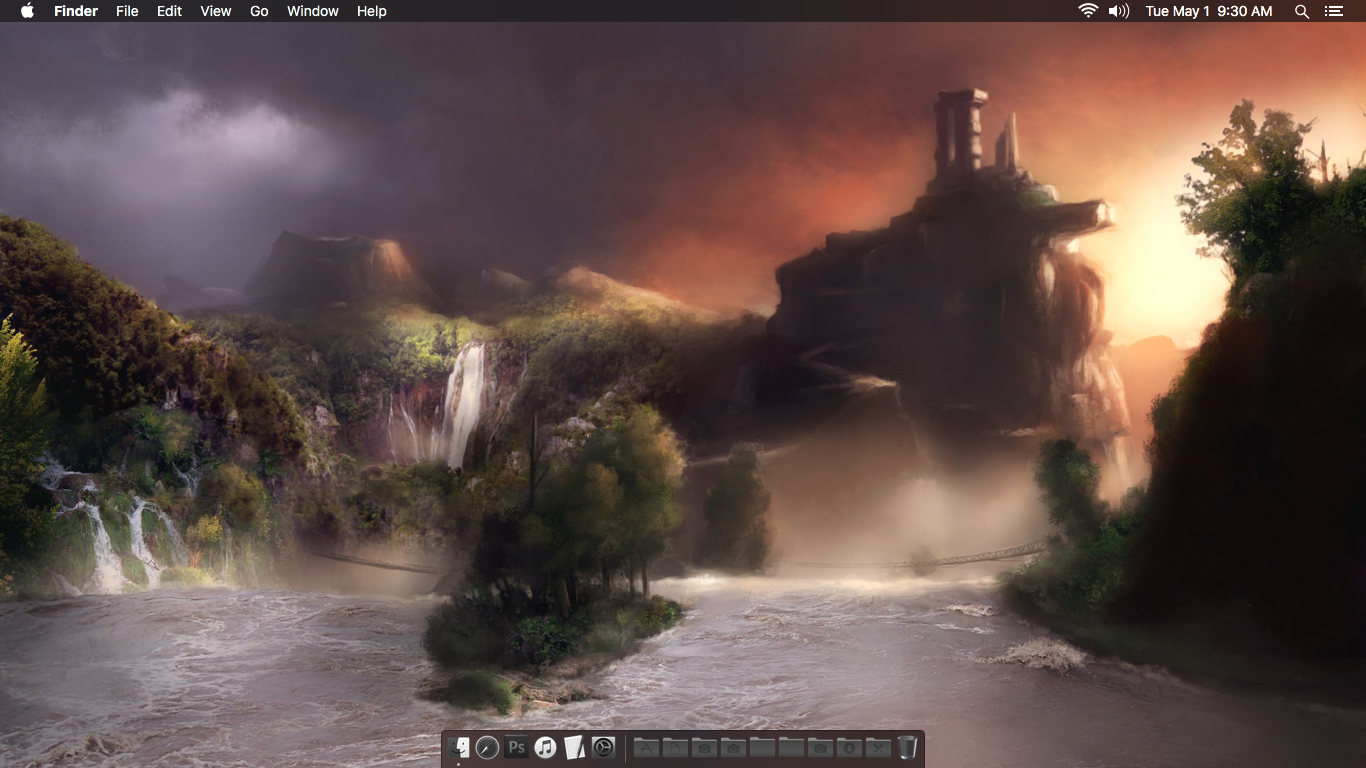1366x768 pixels.
Task: Click the Wi-Fi status icon
Action: coord(1088,11)
